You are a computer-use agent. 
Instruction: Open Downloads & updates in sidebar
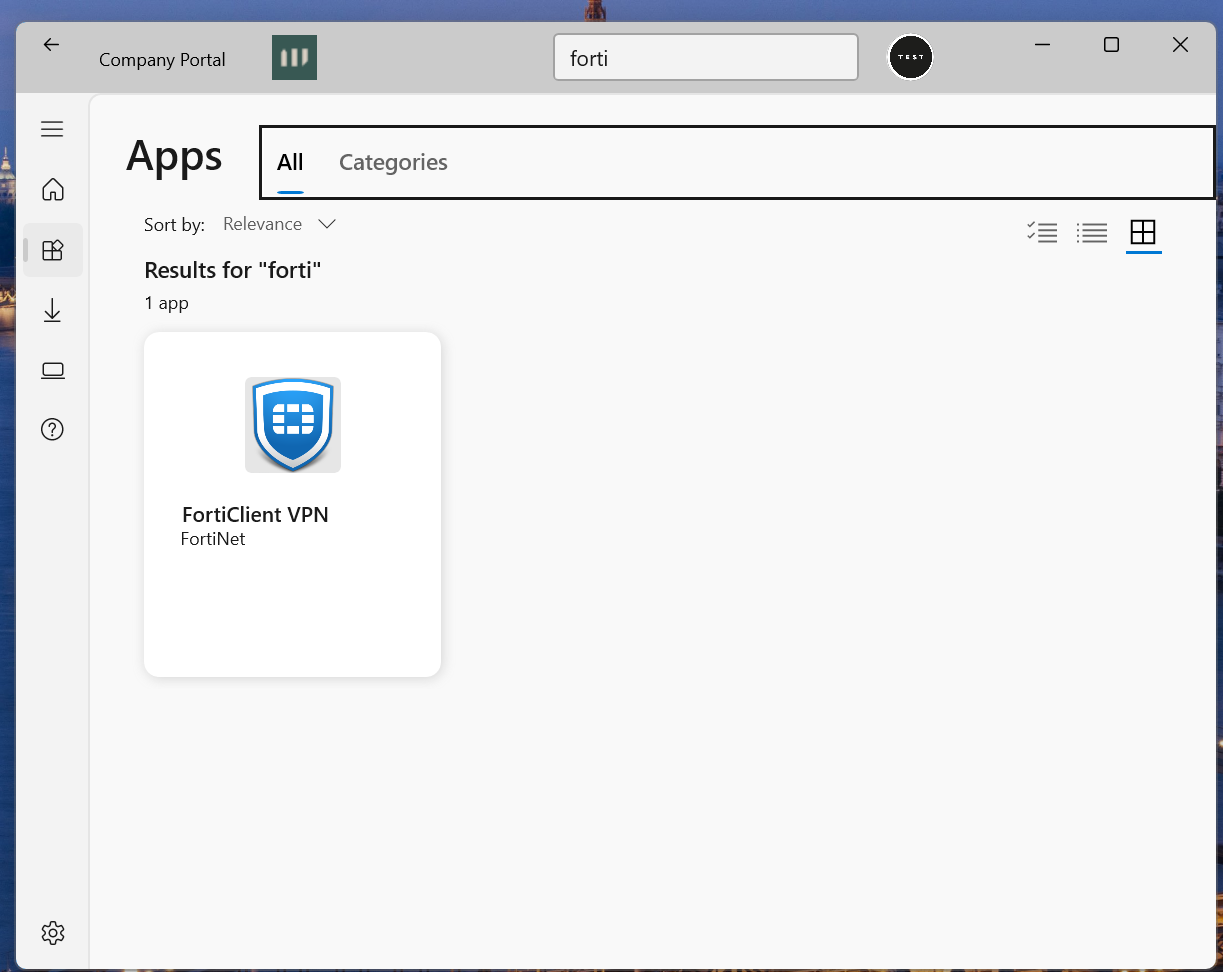click(x=53, y=311)
